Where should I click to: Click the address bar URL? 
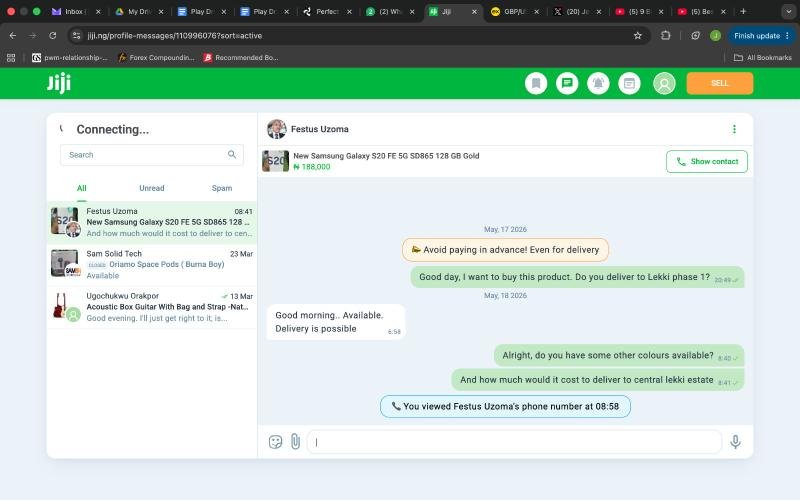pyautogui.click(x=174, y=36)
